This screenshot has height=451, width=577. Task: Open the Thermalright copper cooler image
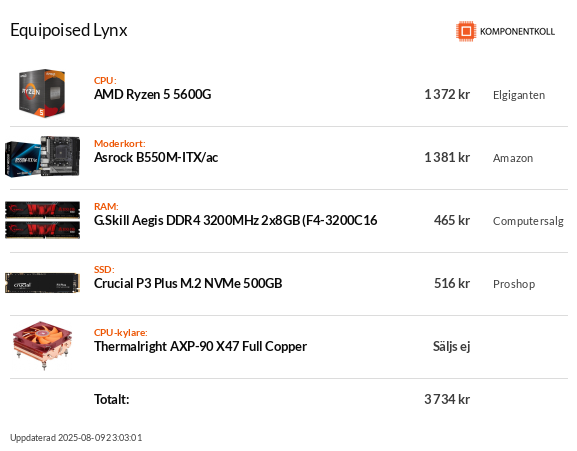pyautogui.click(x=42, y=345)
